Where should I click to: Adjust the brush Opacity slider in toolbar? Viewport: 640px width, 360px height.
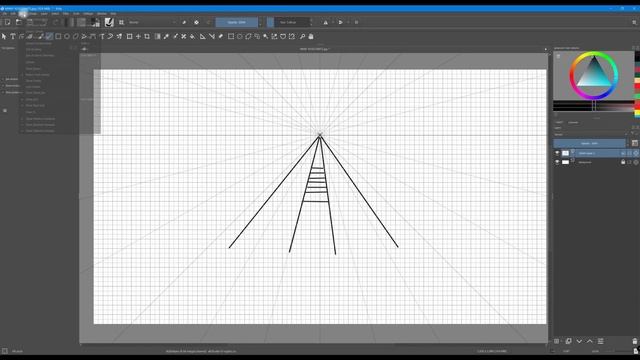(x=237, y=22)
